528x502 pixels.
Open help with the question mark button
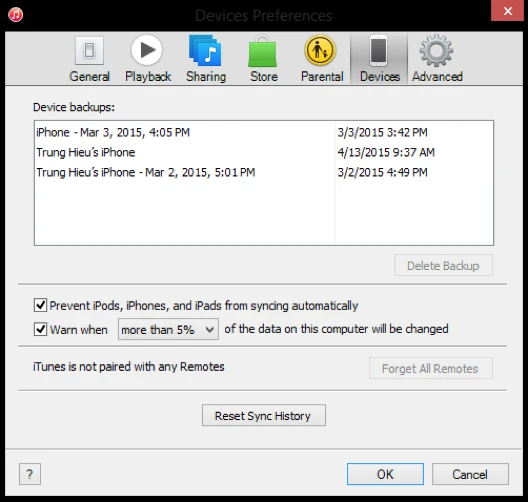(30, 474)
